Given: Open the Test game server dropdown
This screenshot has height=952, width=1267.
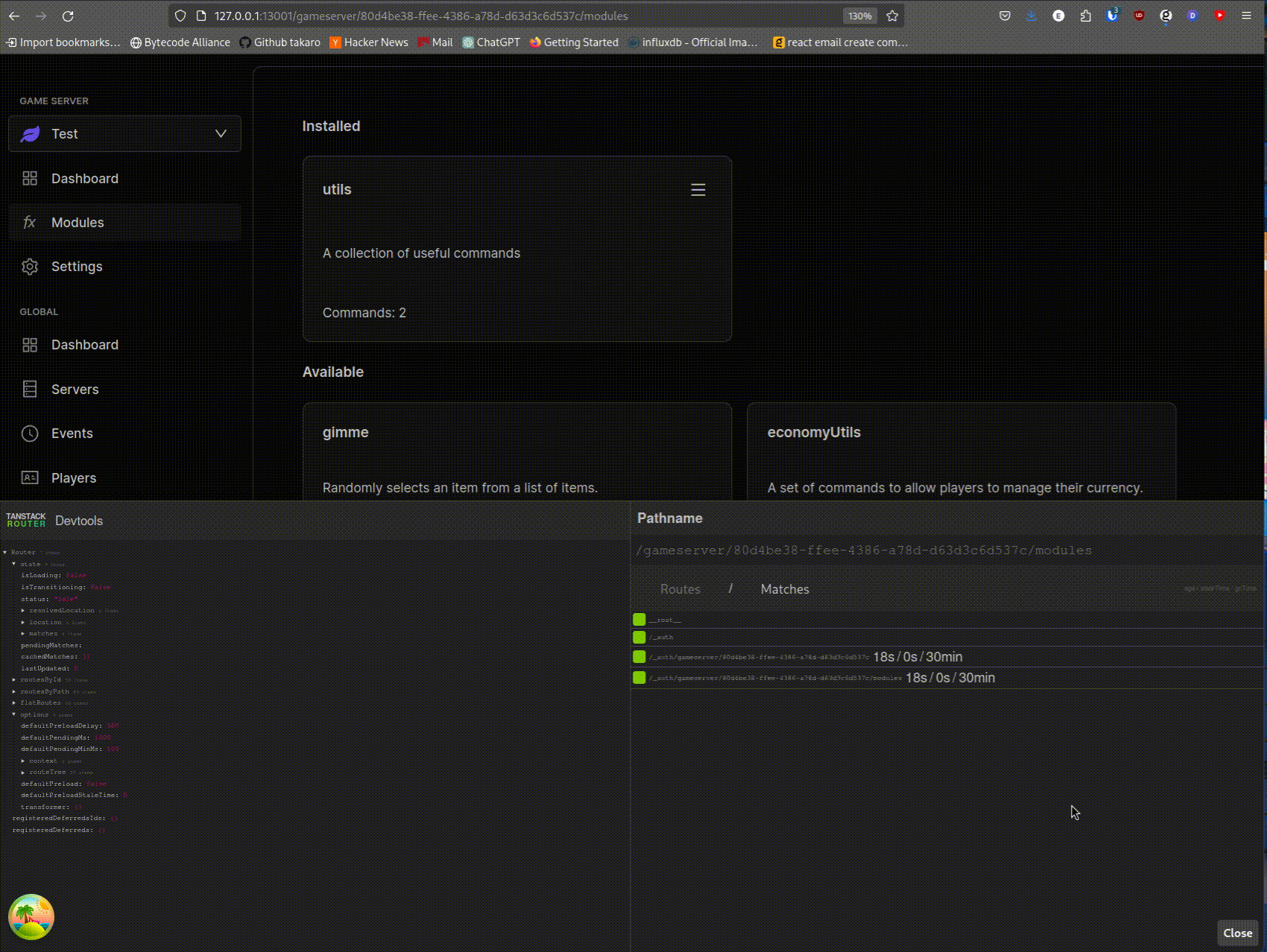Looking at the screenshot, I should (124, 134).
